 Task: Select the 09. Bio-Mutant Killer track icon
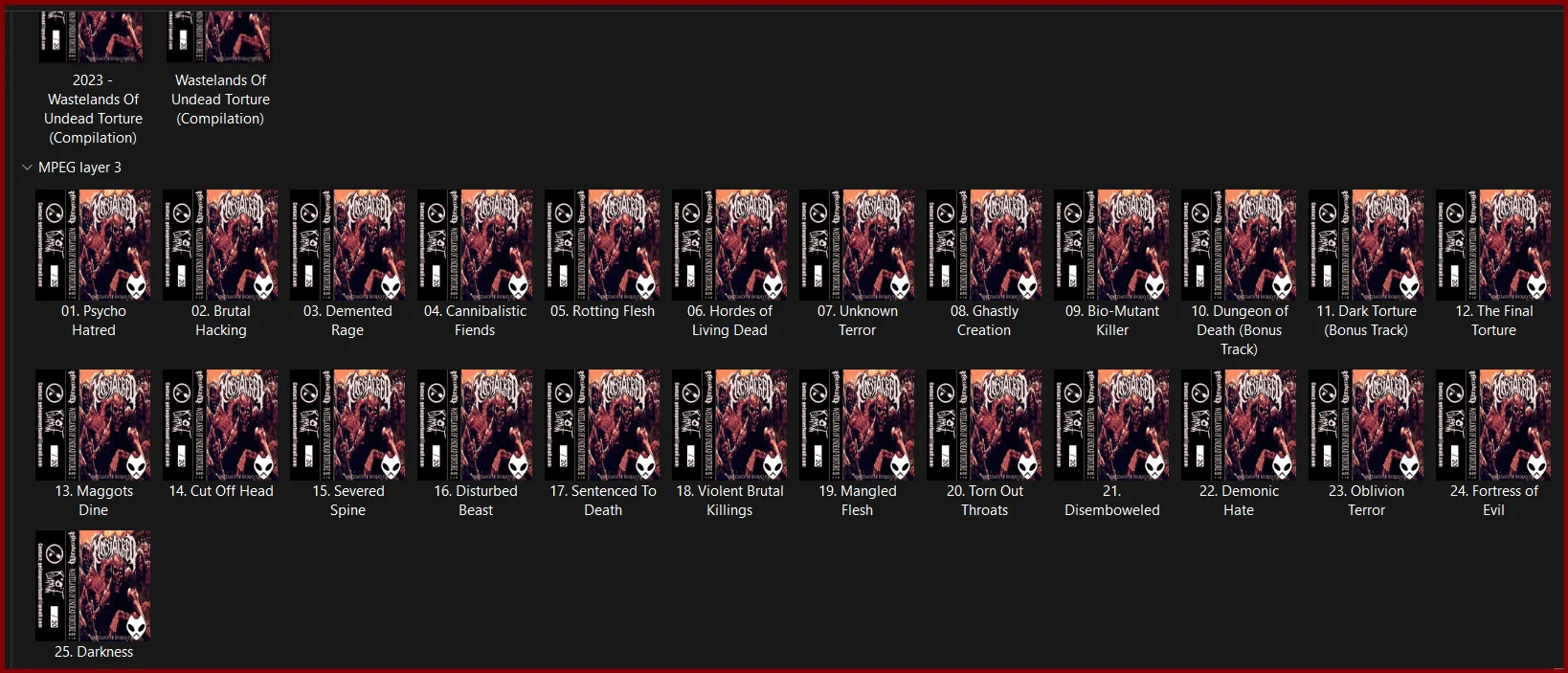pyautogui.click(x=1111, y=245)
